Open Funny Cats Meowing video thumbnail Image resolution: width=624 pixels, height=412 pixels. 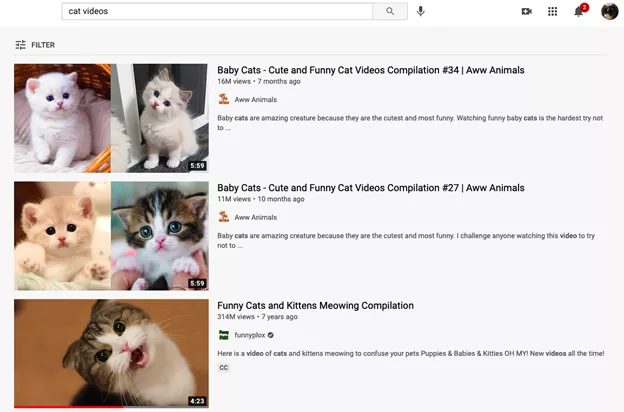[111, 354]
